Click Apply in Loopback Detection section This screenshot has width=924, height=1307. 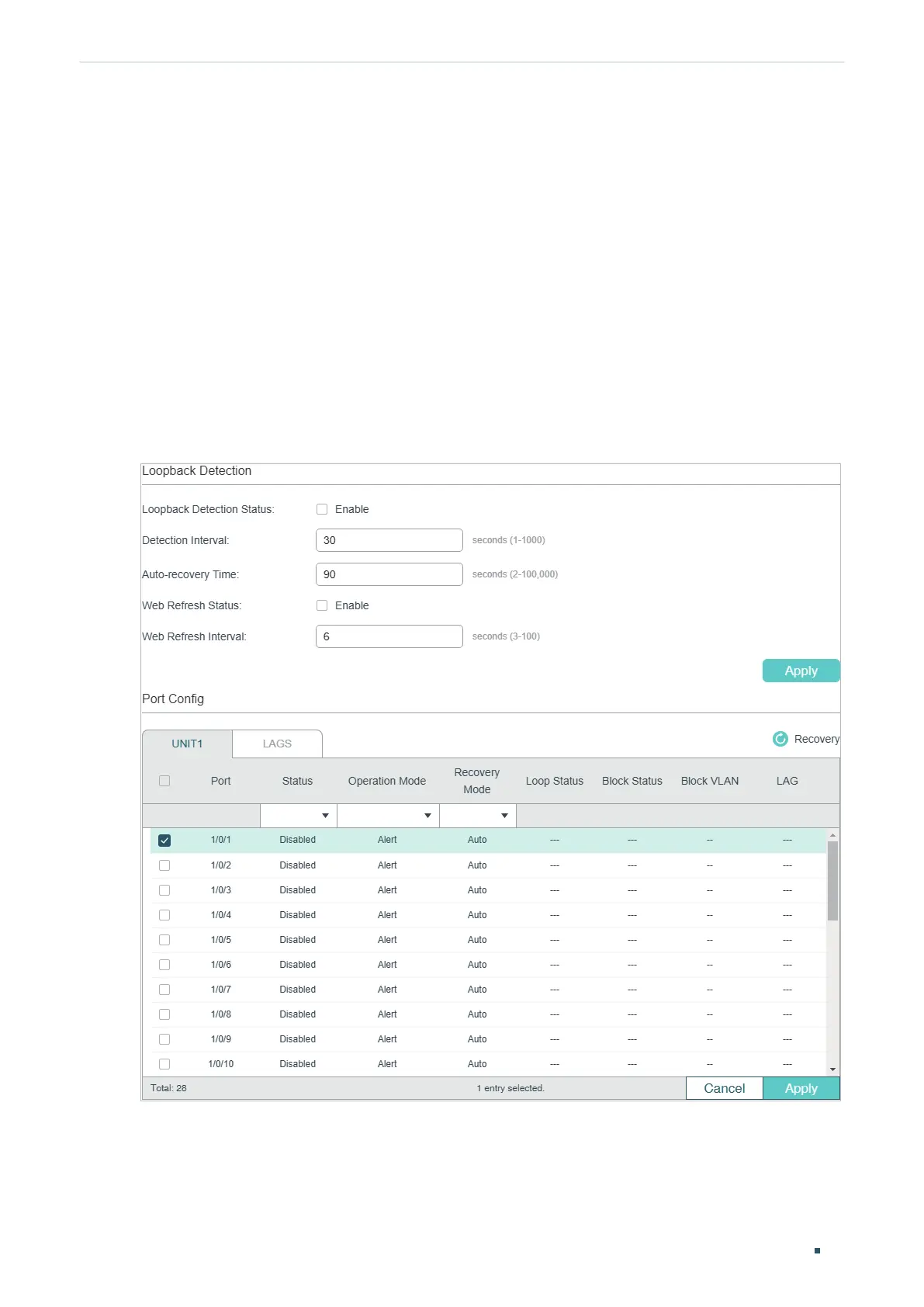pos(801,671)
